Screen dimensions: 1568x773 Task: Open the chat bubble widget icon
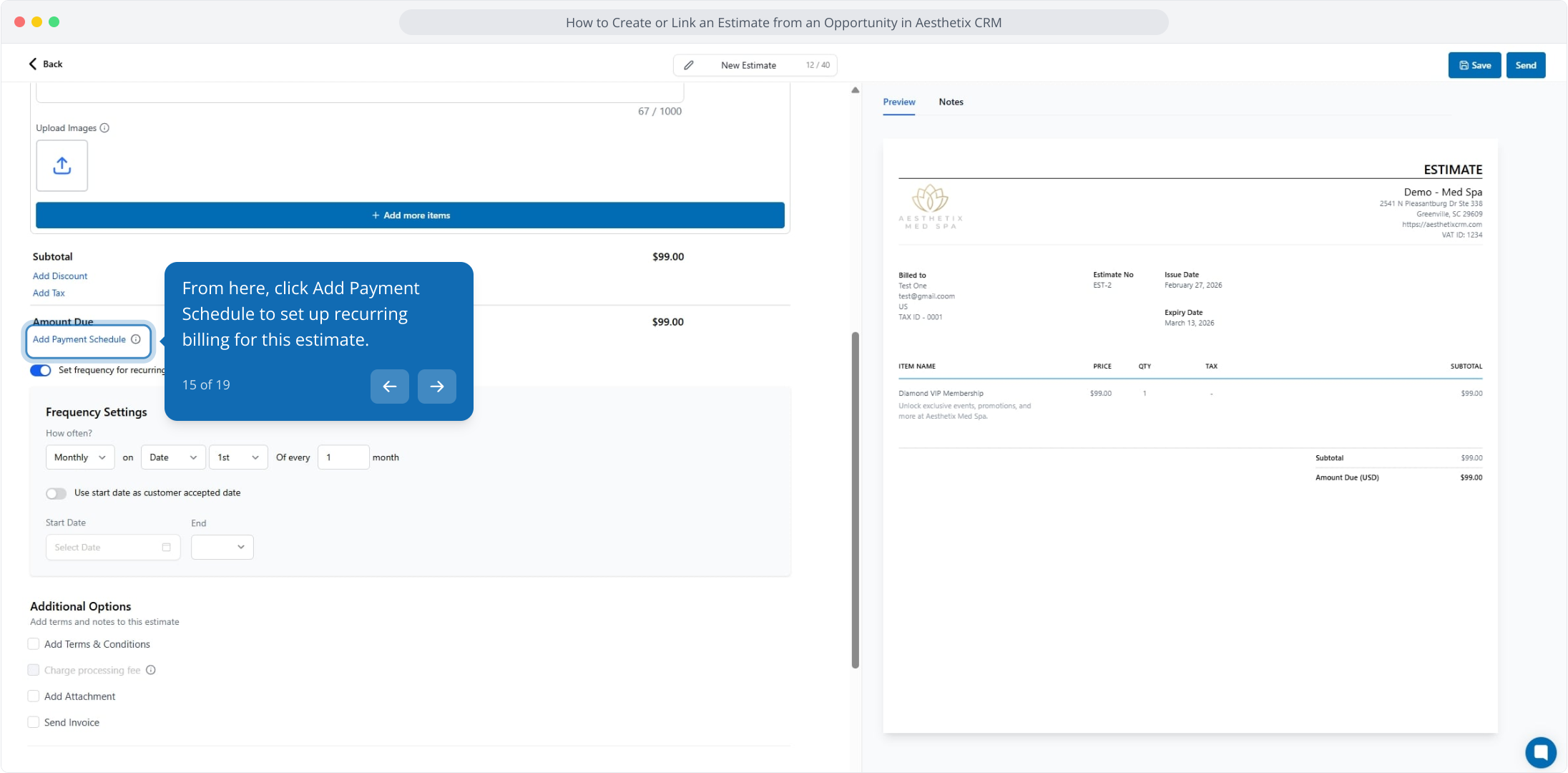pyautogui.click(x=1540, y=752)
